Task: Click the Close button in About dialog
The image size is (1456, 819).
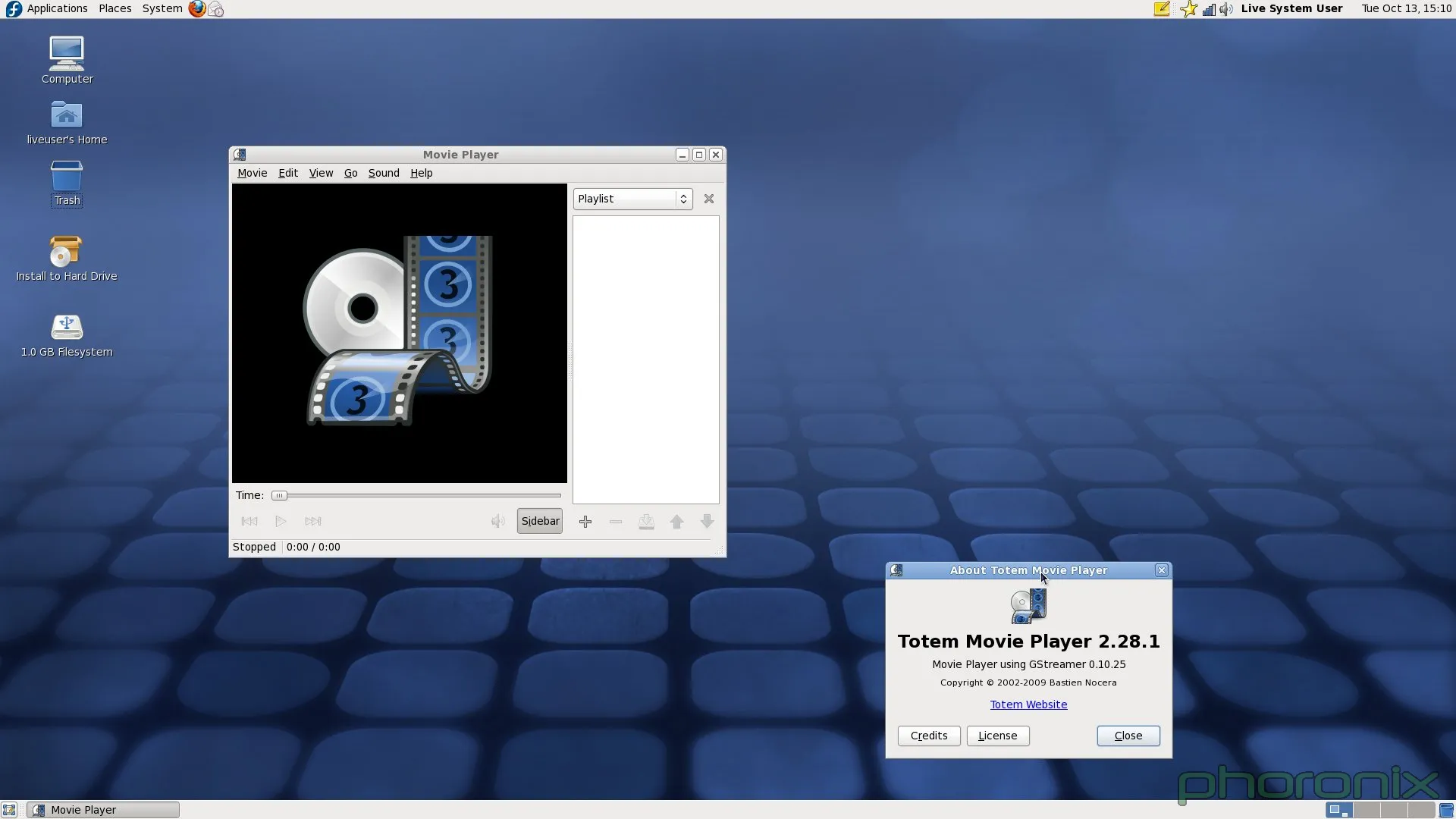Action: [1128, 736]
